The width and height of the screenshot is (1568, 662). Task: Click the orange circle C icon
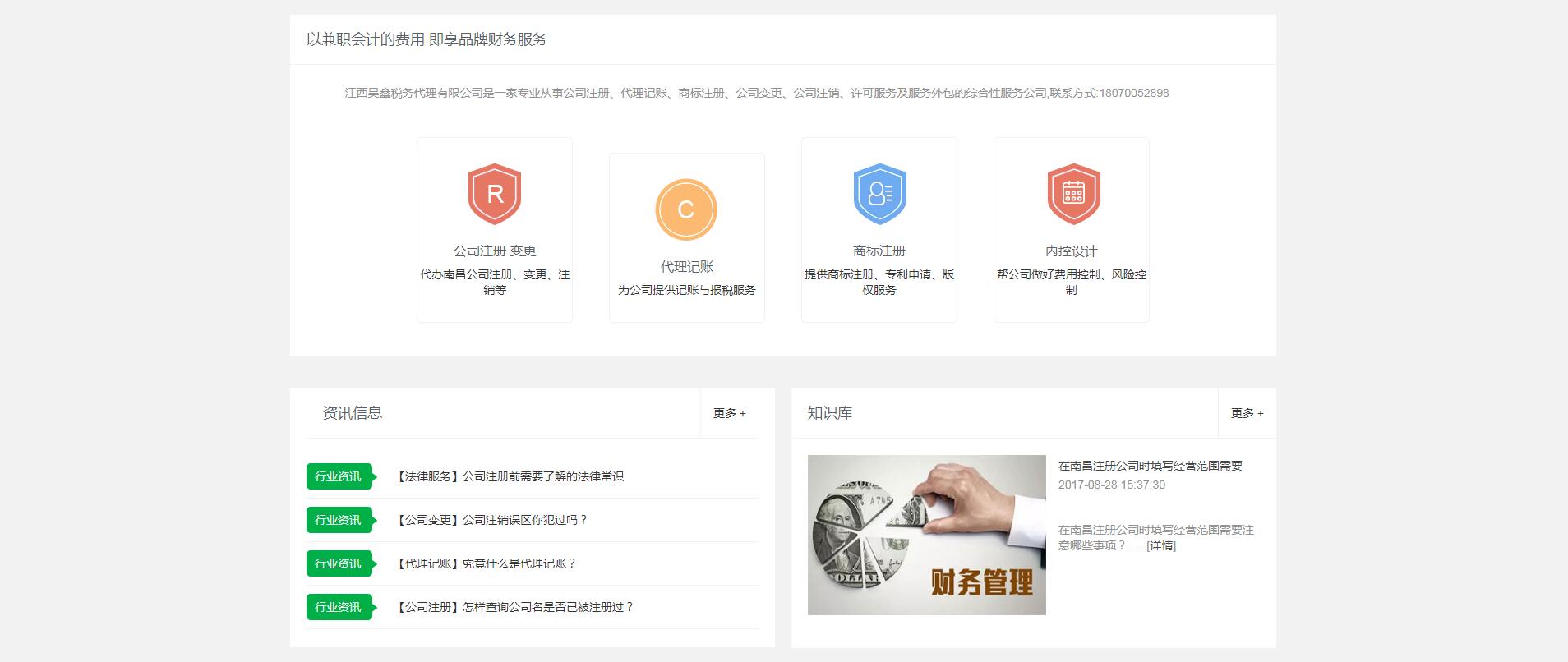686,209
